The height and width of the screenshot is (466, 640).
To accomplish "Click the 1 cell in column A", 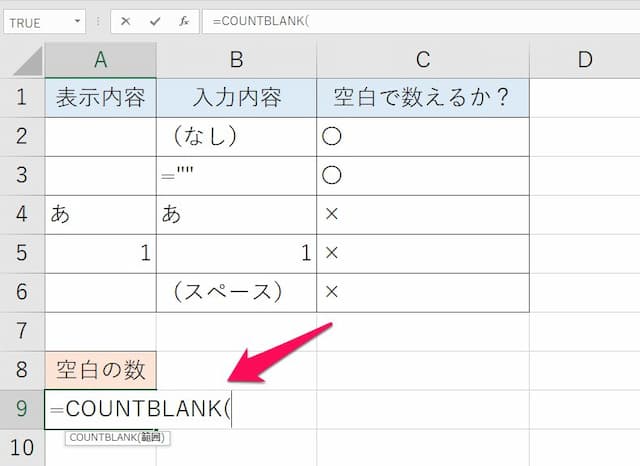I will point(100,253).
